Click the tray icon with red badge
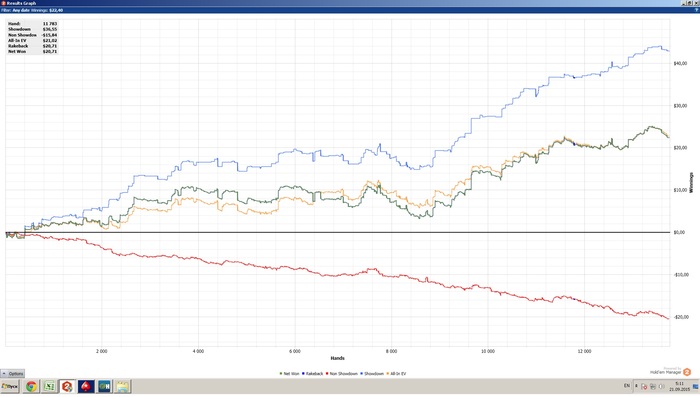The height and width of the screenshot is (397, 700). click(644, 387)
